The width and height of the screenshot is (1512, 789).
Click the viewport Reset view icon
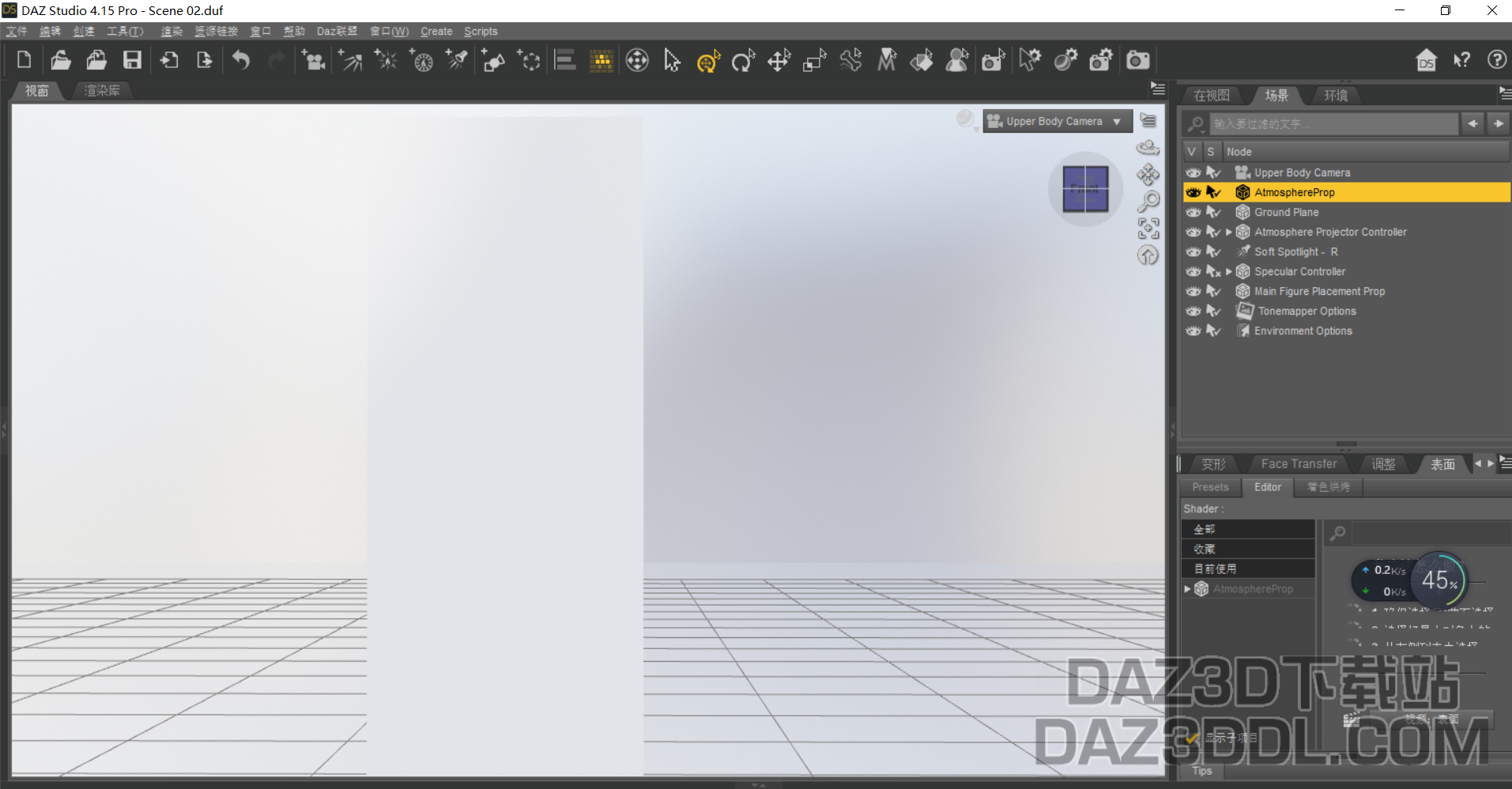pyautogui.click(x=1148, y=255)
